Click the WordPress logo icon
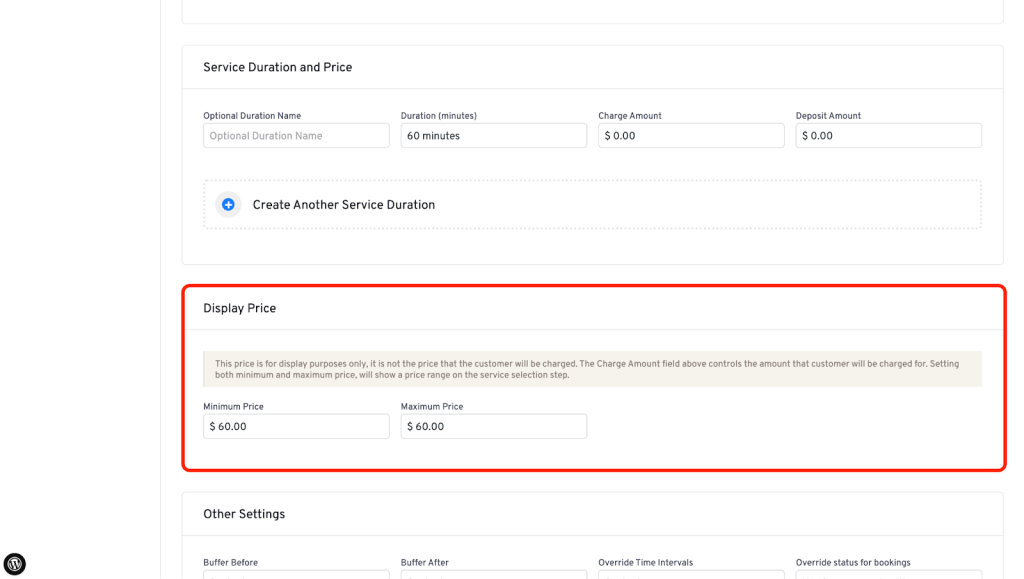This screenshot has height=579, width=1024. [15, 564]
